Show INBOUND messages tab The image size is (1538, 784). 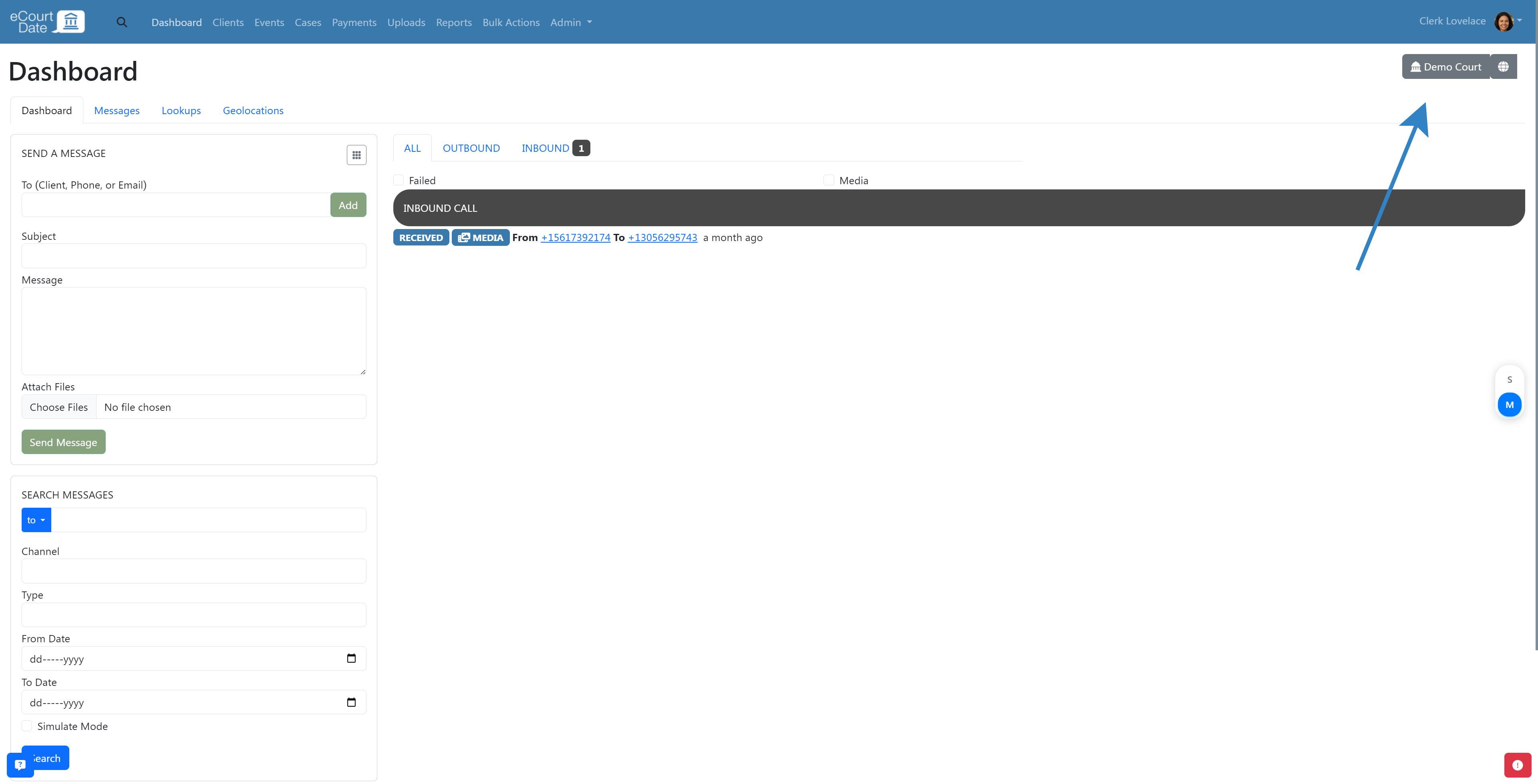click(x=555, y=148)
